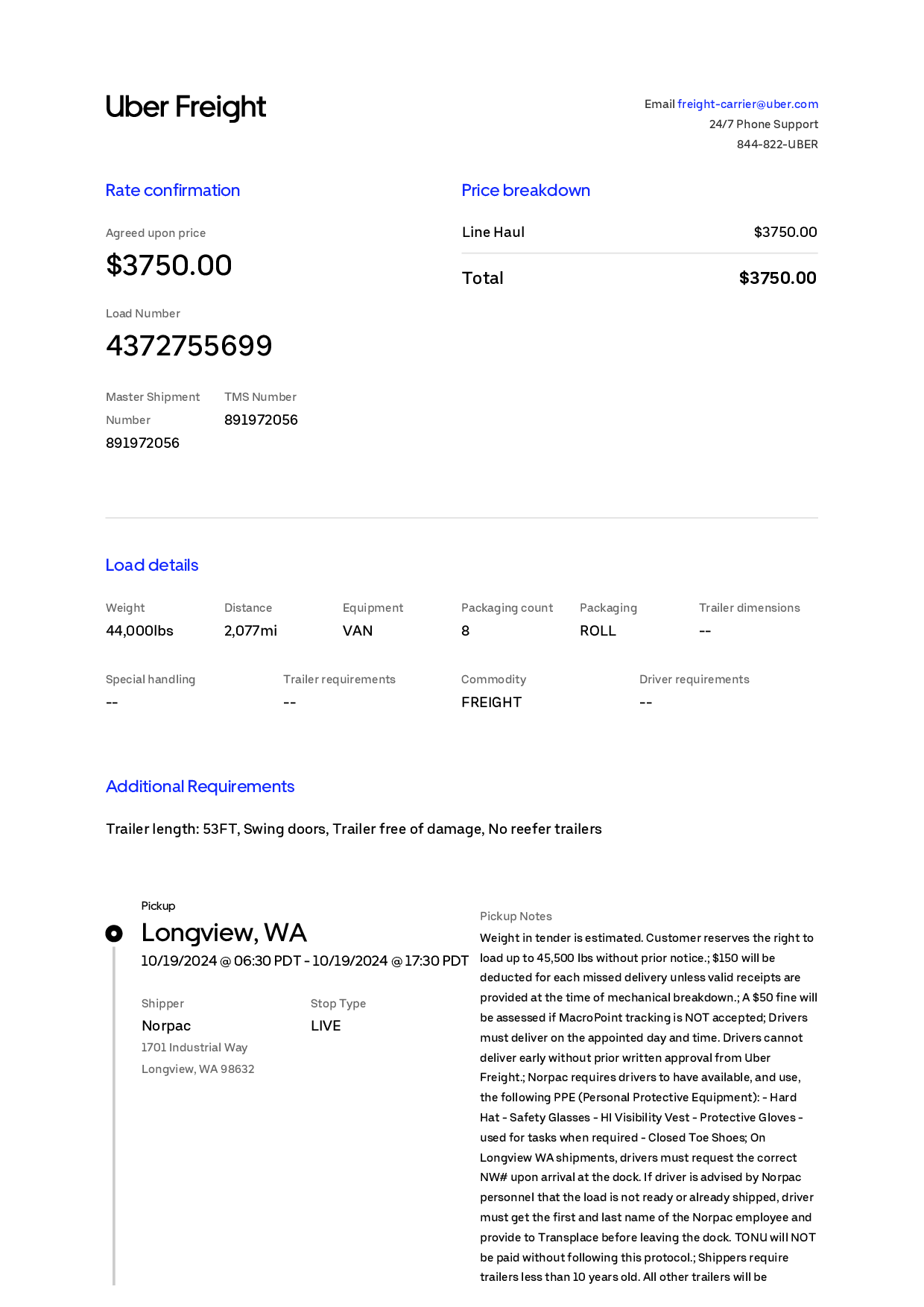The width and height of the screenshot is (924, 1307).
Task: Select the Load Number 4372755699
Action: [189, 346]
